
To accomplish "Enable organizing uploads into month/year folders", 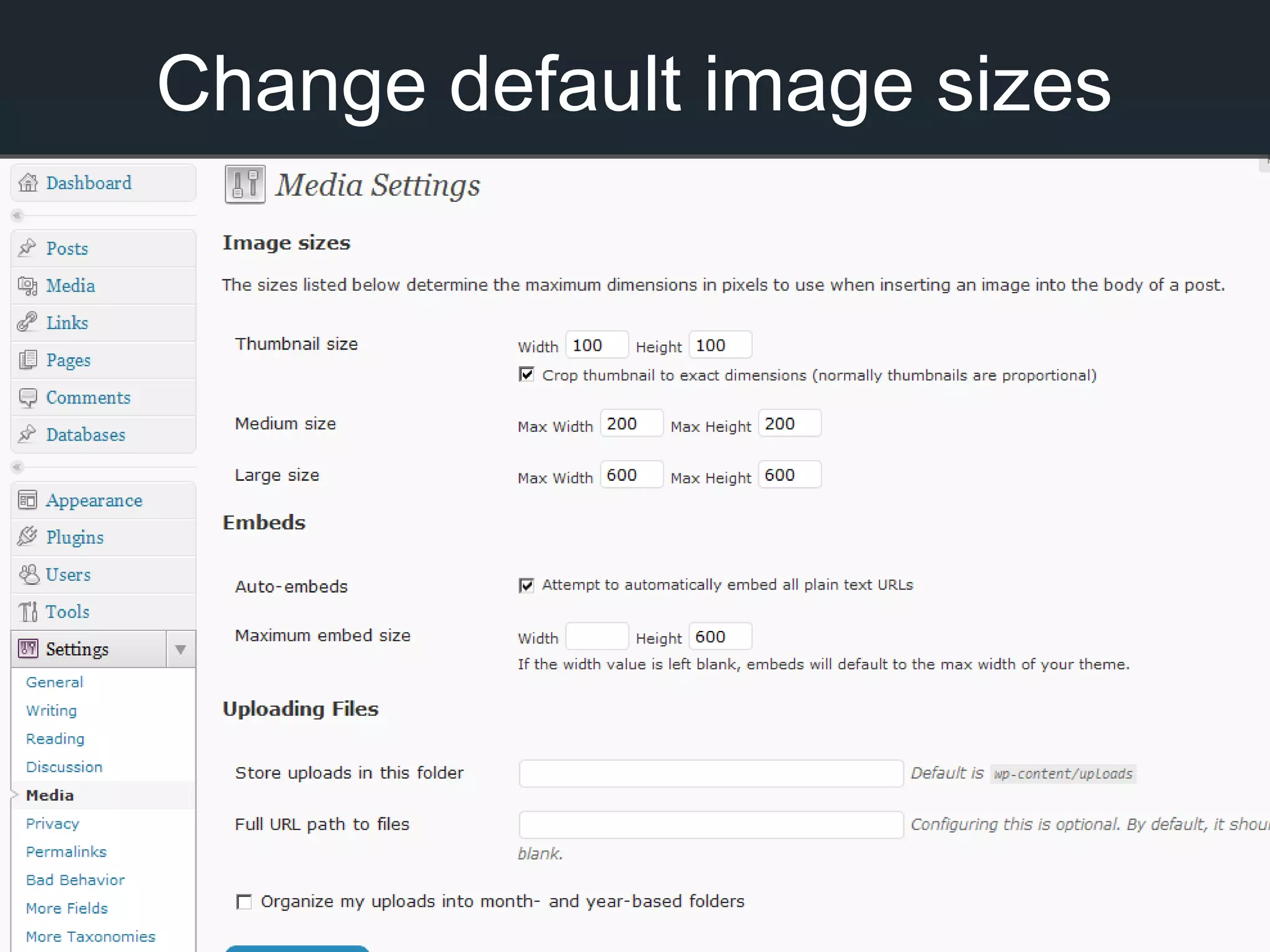I will [244, 902].
